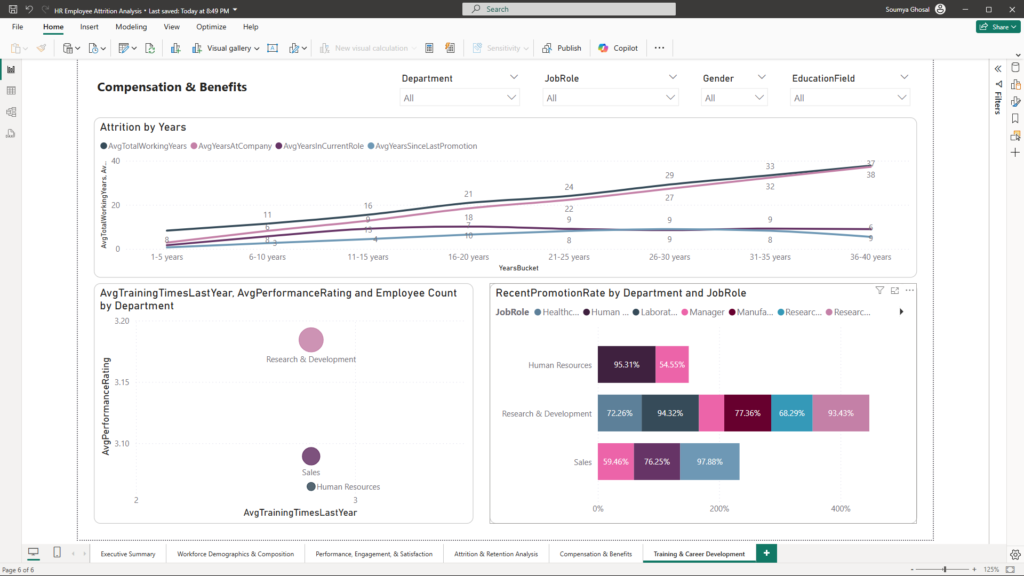This screenshot has width=1024, height=576.
Task: Switch to desktop layout view
Action: click(33, 553)
